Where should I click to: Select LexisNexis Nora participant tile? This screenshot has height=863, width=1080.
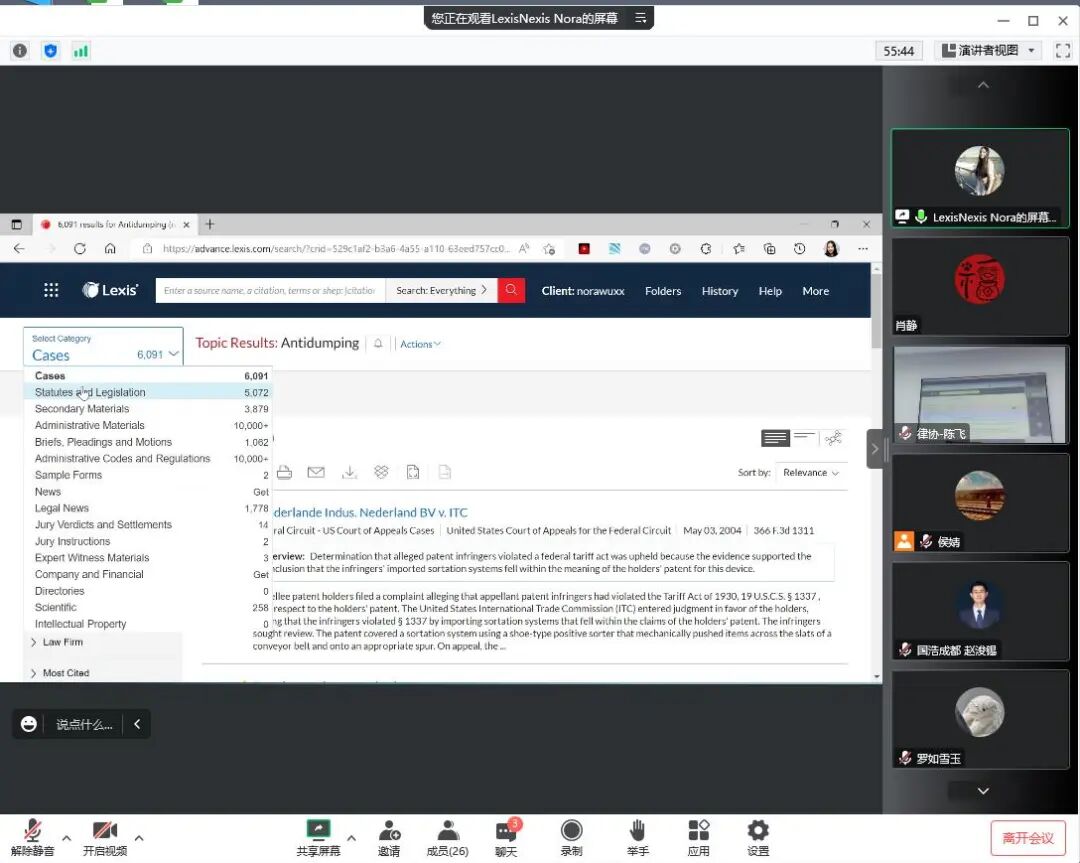click(x=980, y=178)
